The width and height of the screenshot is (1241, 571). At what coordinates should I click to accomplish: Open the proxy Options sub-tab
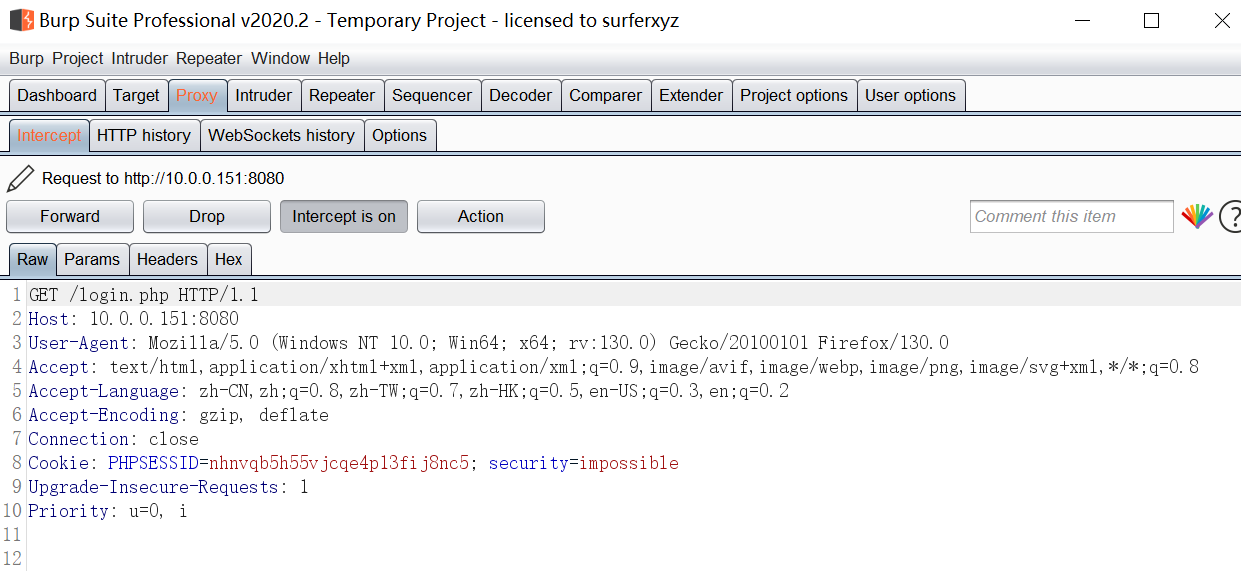point(400,135)
